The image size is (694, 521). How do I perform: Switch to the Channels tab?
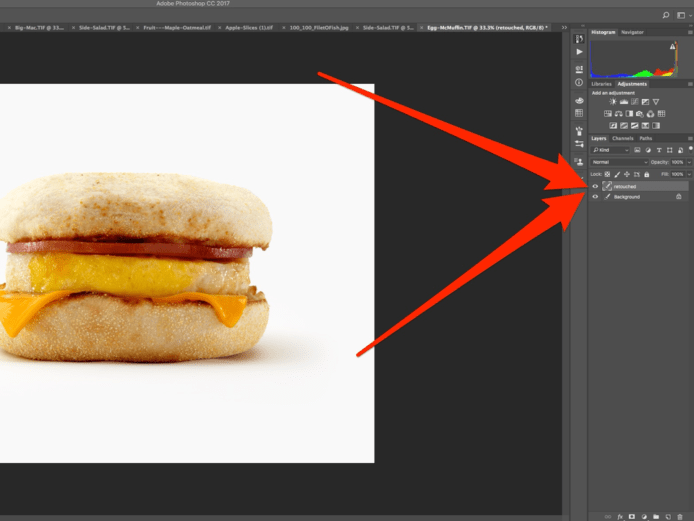[x=622, y=138]
